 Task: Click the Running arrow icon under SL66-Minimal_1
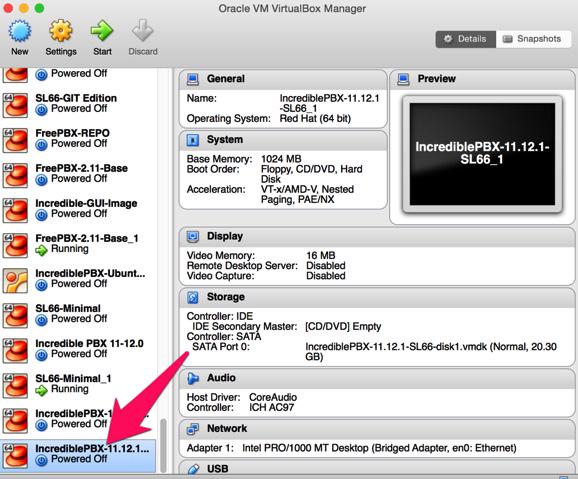tap(41, 391)
